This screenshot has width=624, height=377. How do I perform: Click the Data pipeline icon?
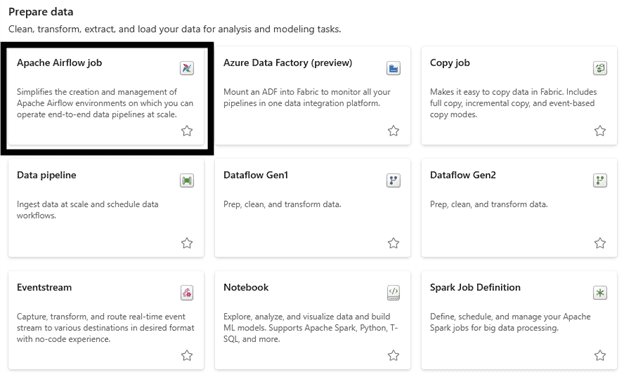[187, 180]
